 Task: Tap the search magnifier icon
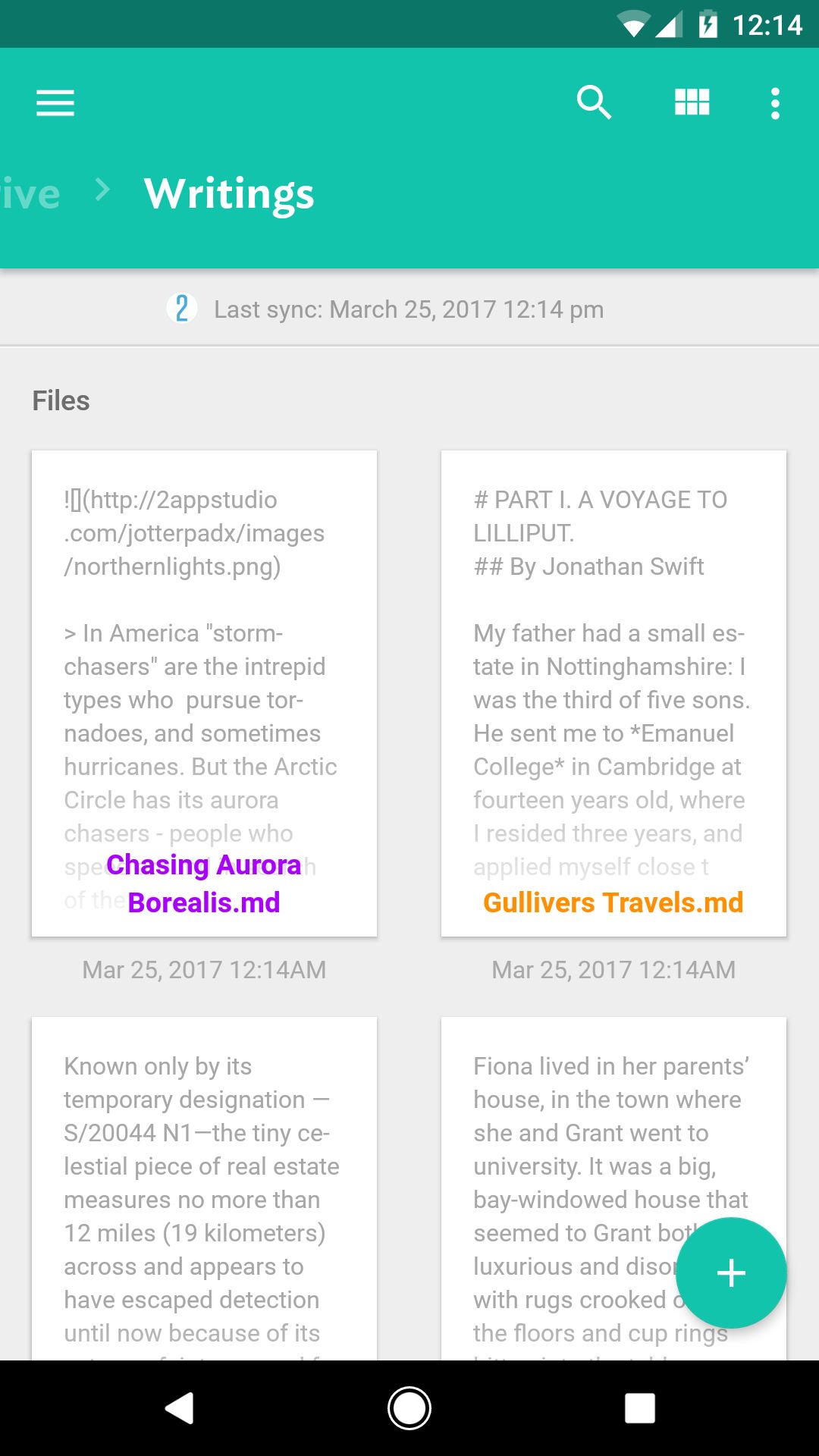pos(594,102)
